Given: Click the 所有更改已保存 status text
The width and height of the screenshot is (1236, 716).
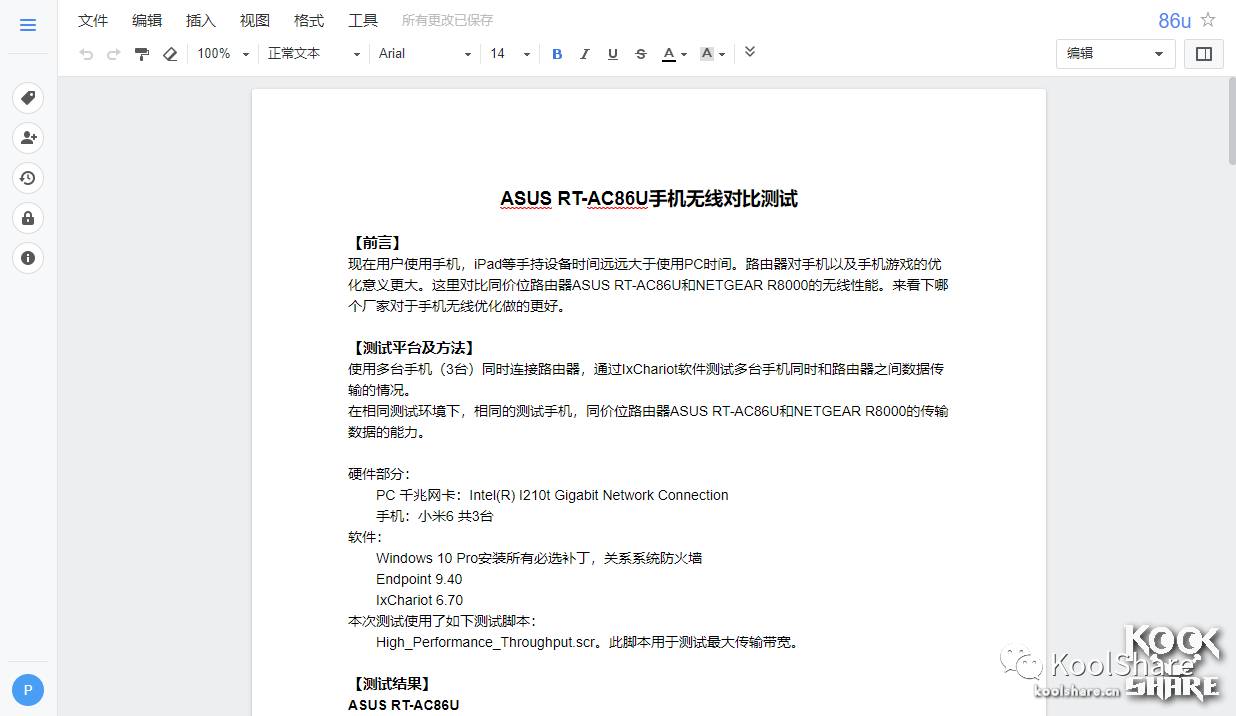Looking at the screenshot, I should pos(447,20).
